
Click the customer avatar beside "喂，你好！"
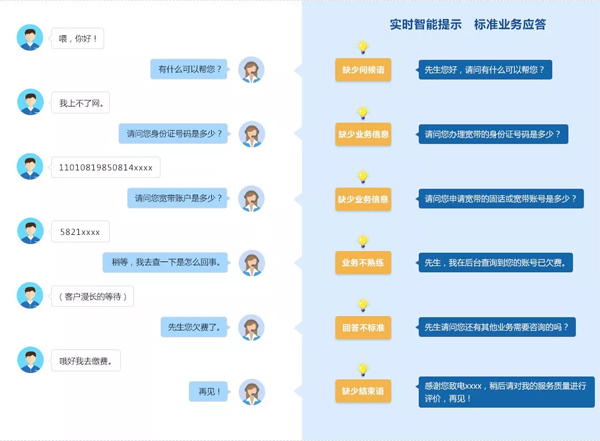click(x=30, y=38)
